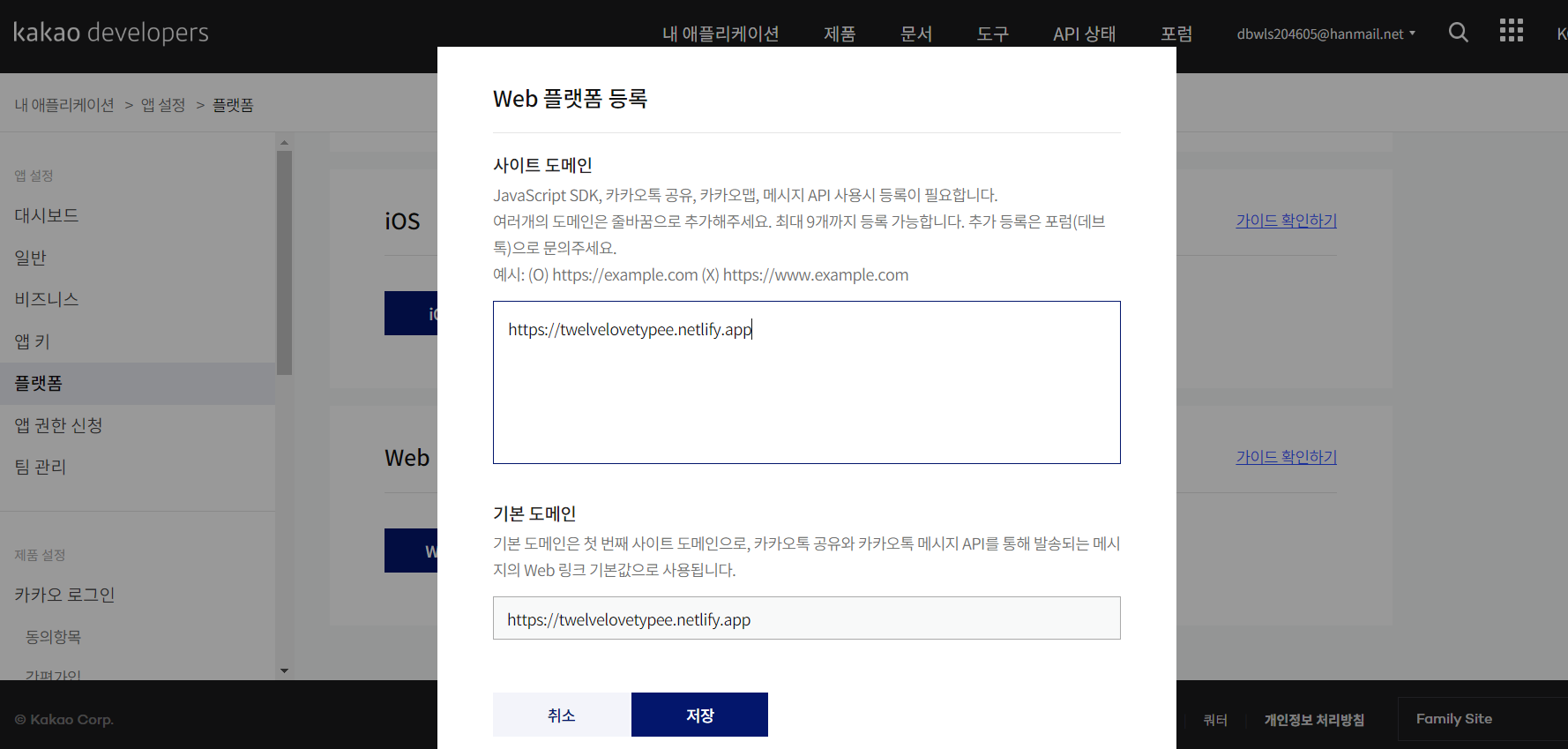Select 플랫폼 in the sidebar
This screenshot has width=1568, height=749.
click(138, 384)
